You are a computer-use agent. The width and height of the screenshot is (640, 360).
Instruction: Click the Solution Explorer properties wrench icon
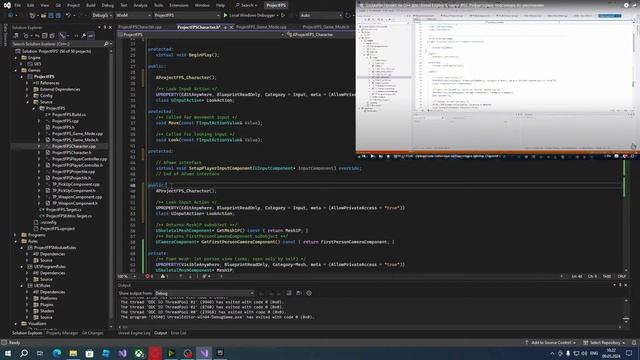(x=84, y=36)
